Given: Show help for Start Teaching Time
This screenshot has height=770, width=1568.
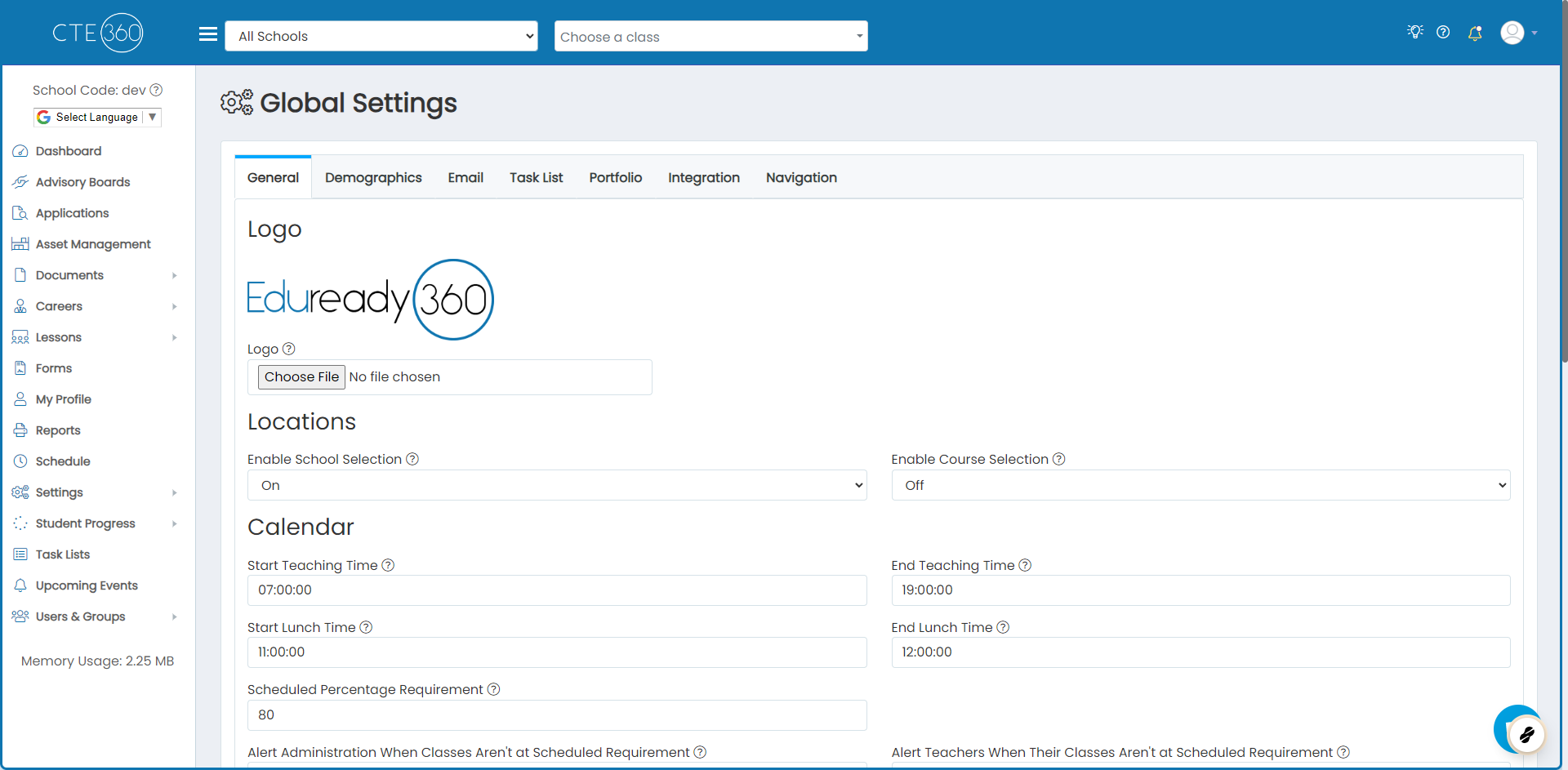Looking at the screenshot, I should pyautogui.click(x=388, y=565).
